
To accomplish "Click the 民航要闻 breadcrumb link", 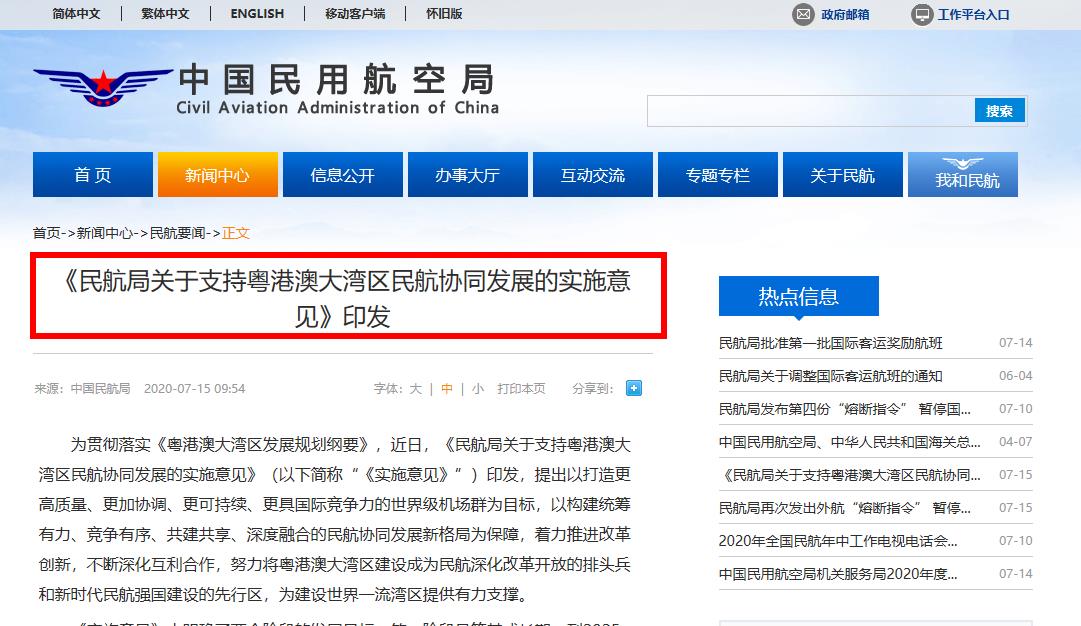I will click(x=178, y=233).
